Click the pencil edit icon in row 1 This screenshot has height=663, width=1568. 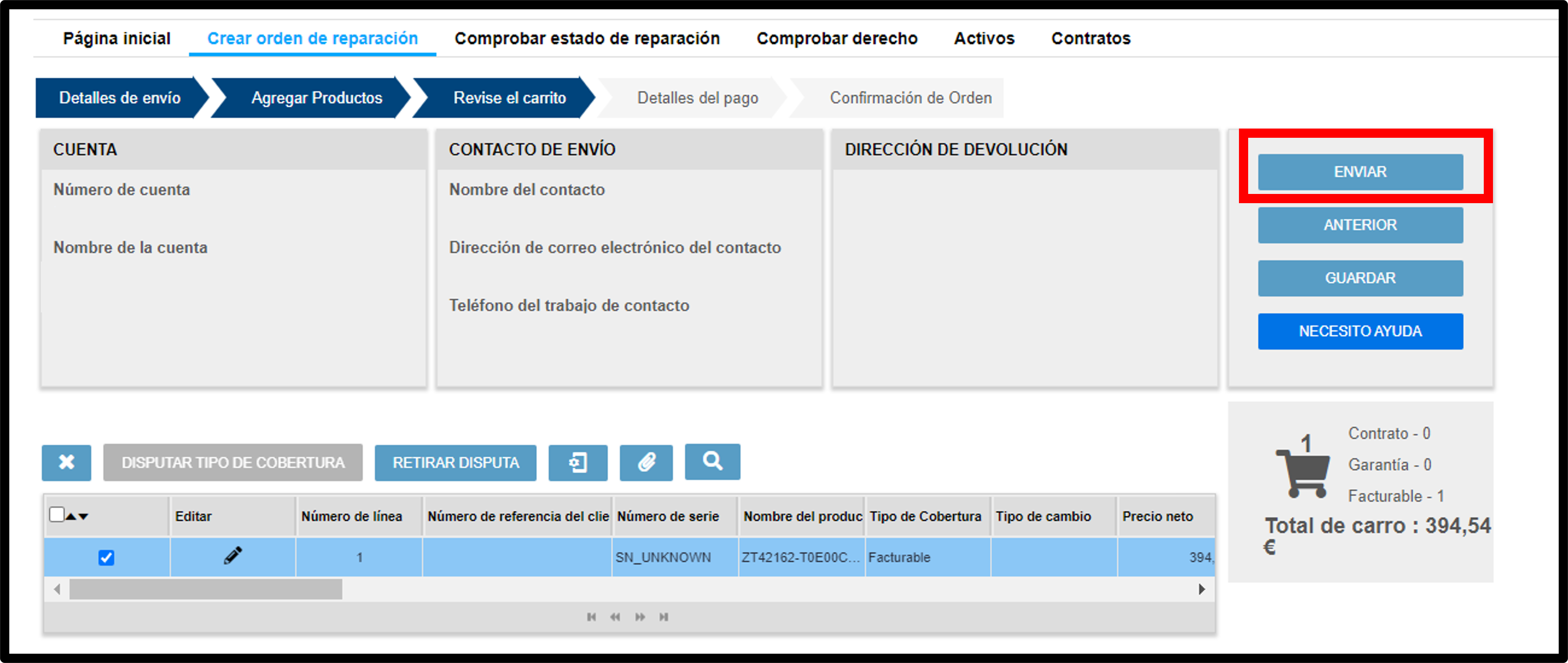[233, 556]
